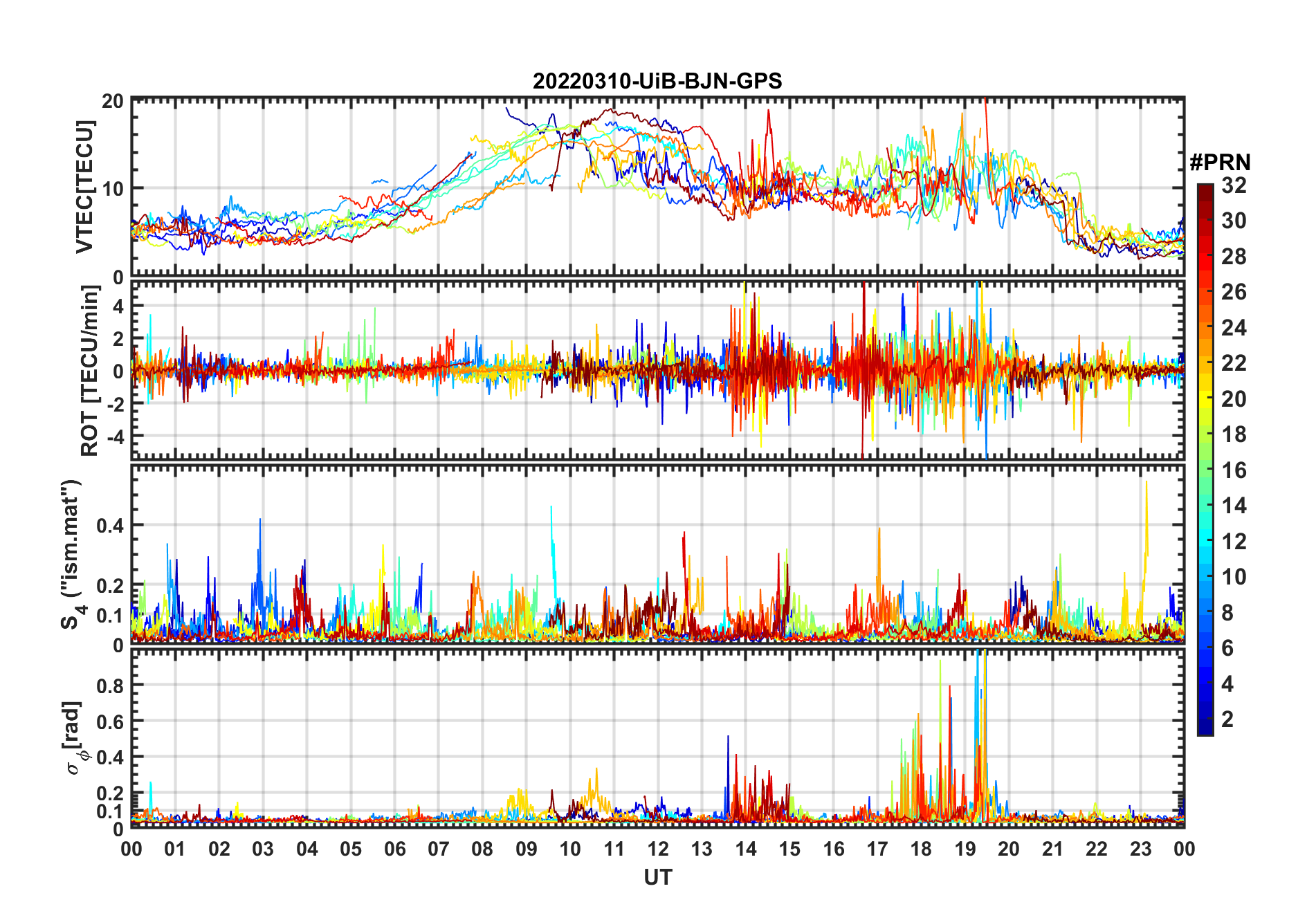Click the PRN colorbar gradient
Screen dimensions: 1316x920
[1205, 459]
